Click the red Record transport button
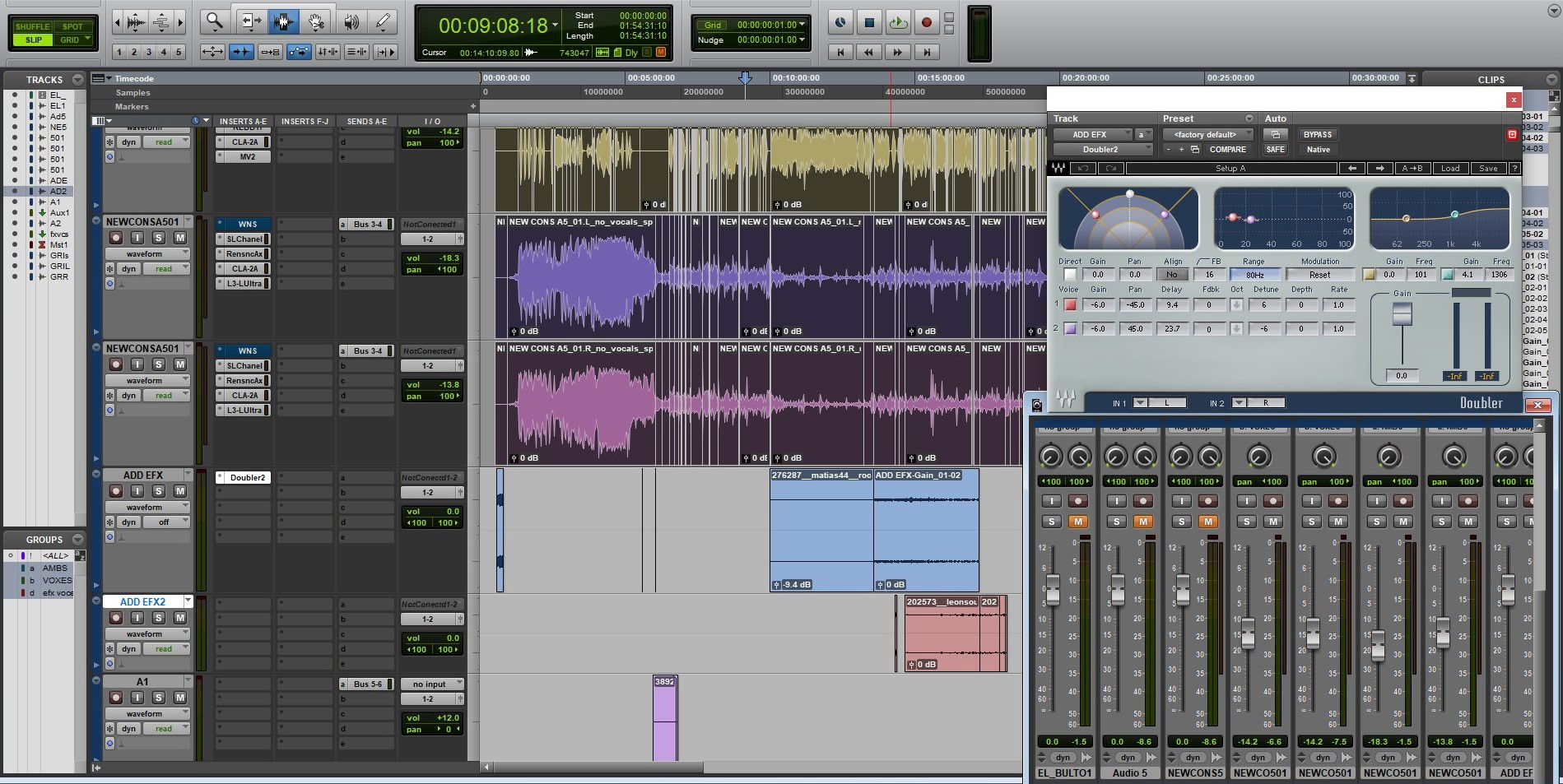Viewport: 1563px width, 784px height. (x=926, y=23)
